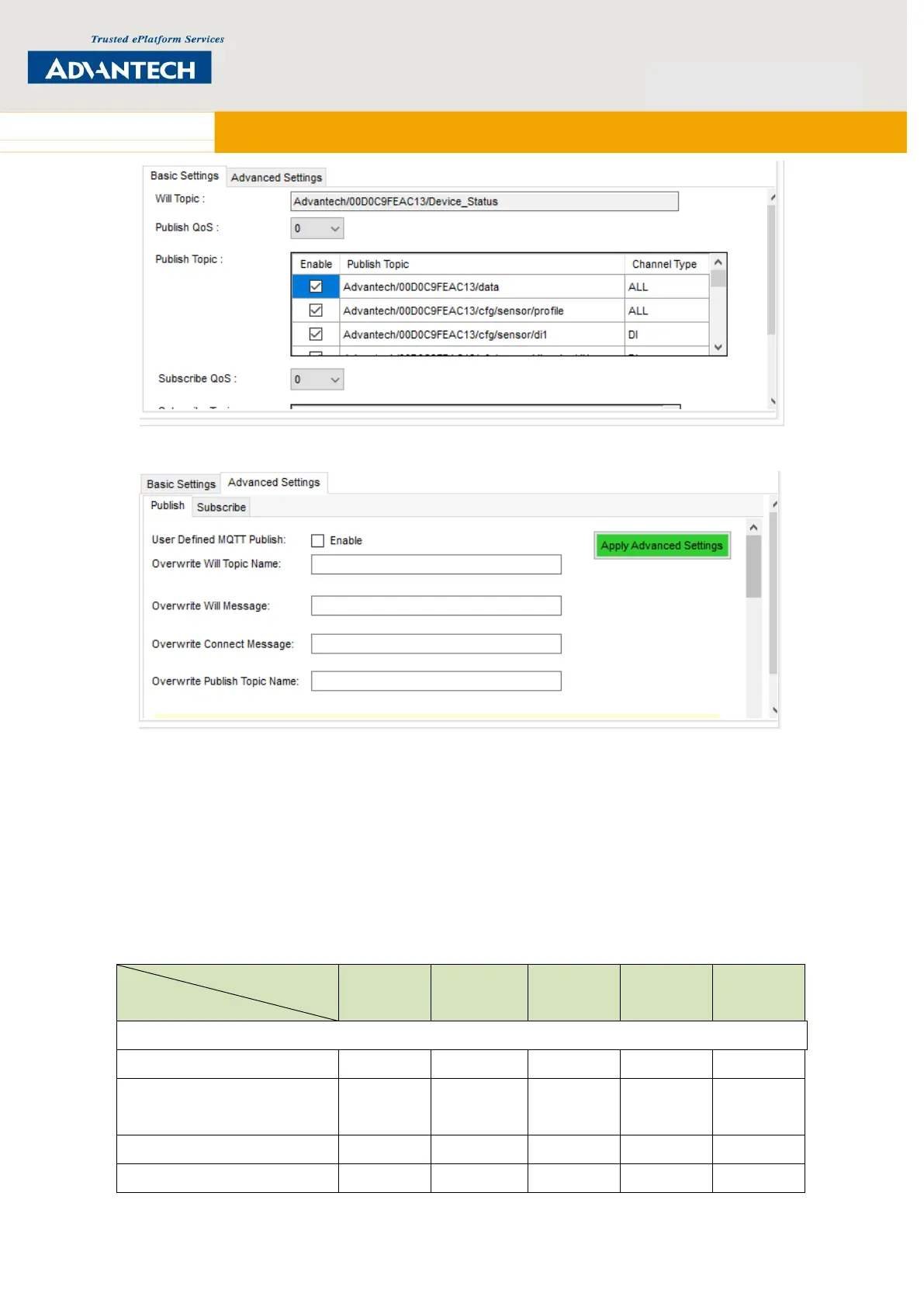Enable the User Defined MQTT Publish checkbox
Image resolution: width=924 pixels, height=1307 pixels.
pyautogui.click(x=317, y=541)
